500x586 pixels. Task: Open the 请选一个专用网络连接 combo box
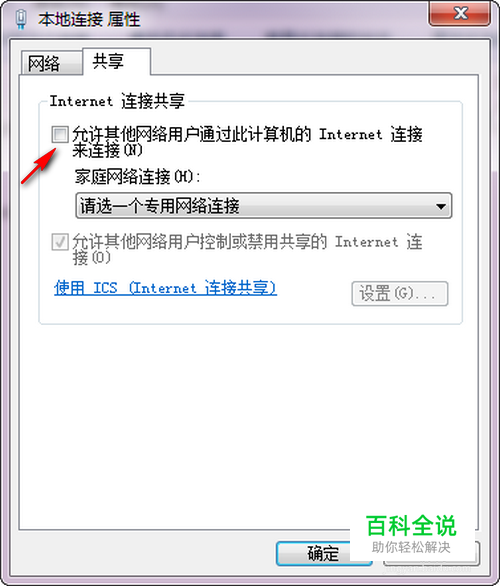pyautogui.click(x=263, y=206)
